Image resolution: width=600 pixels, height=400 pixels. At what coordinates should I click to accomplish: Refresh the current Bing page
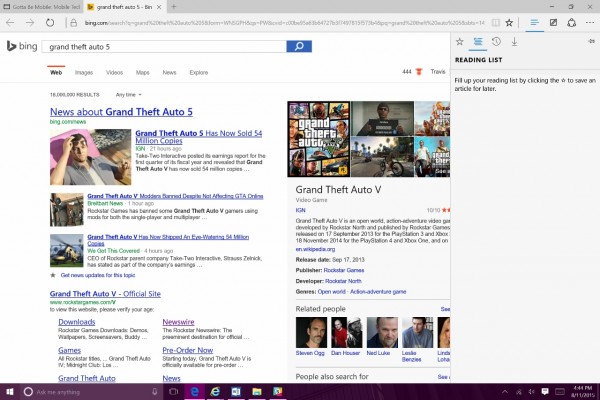(50, 23)
